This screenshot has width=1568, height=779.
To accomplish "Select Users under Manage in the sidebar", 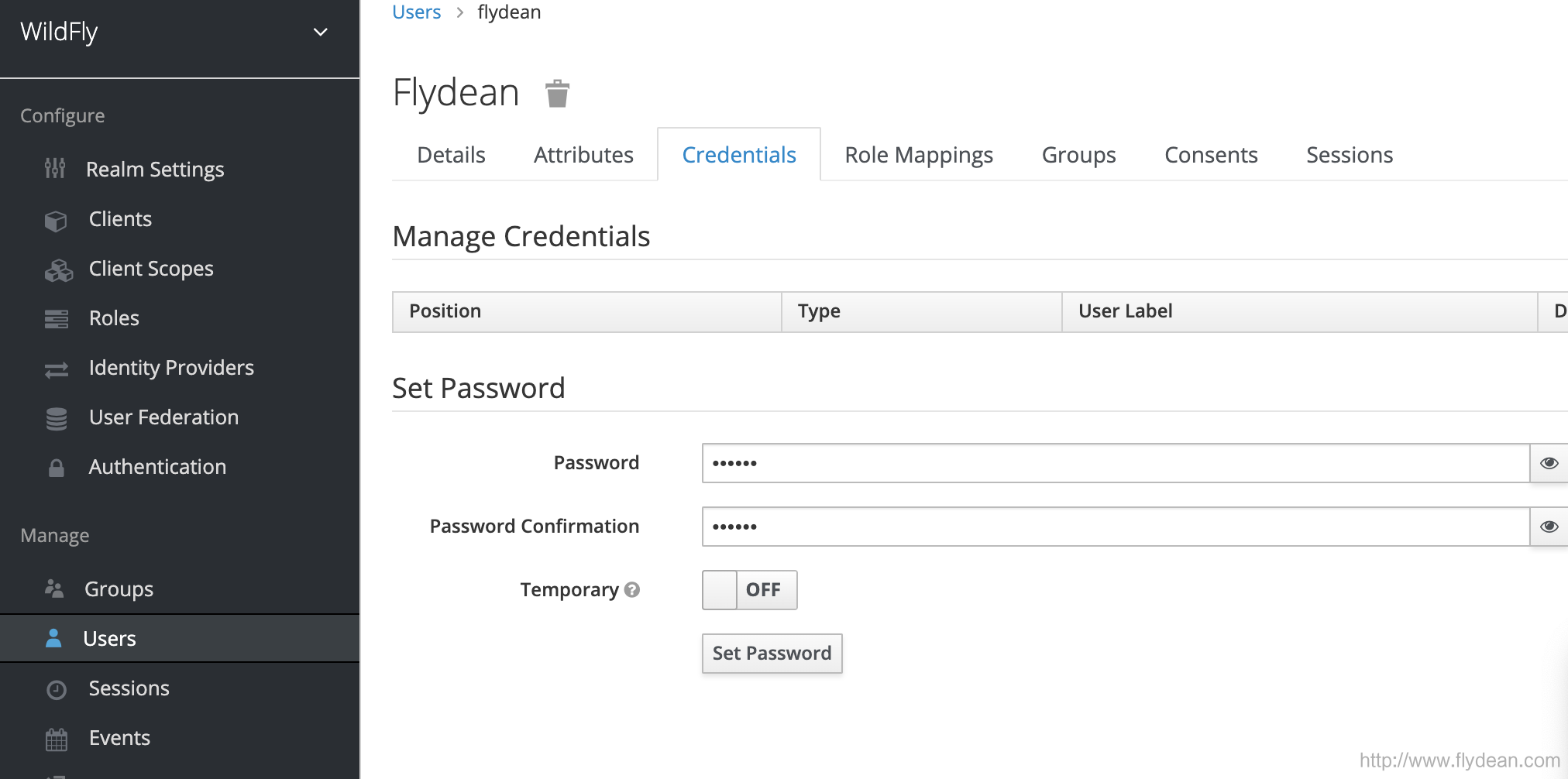I will (x=180, y=639).
